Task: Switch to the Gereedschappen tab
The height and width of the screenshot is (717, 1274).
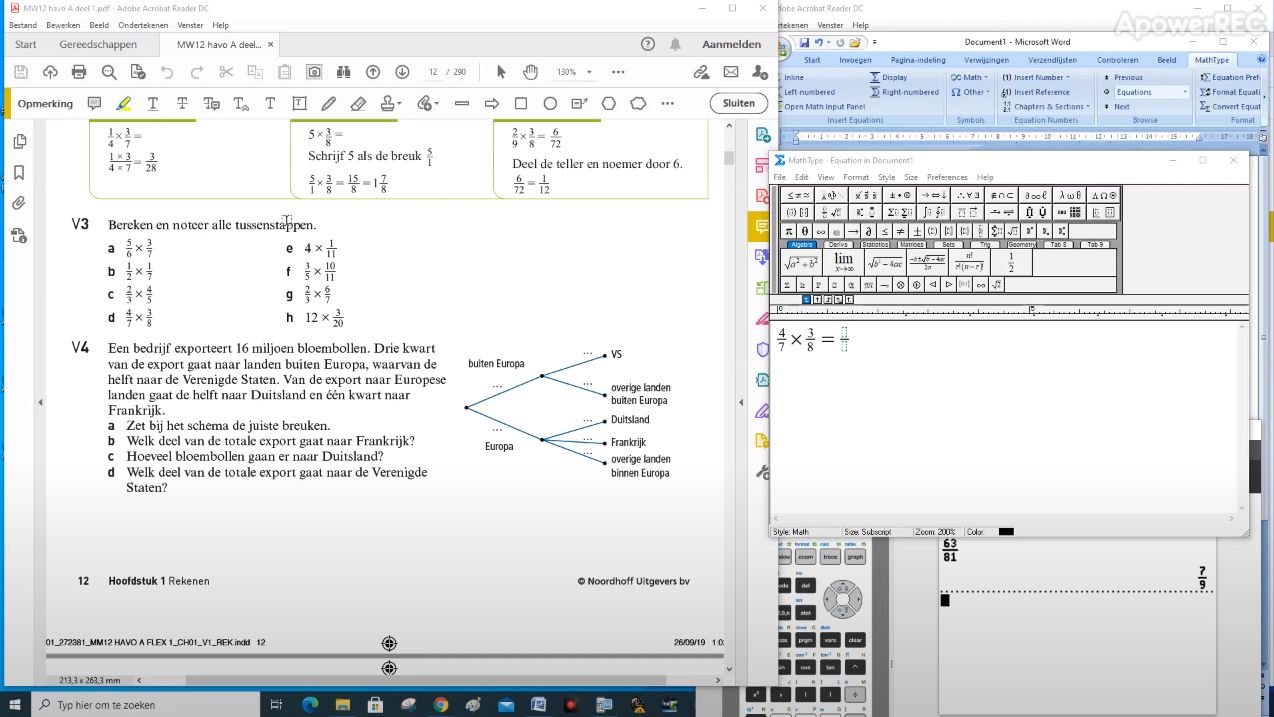Action: point(98,44)
